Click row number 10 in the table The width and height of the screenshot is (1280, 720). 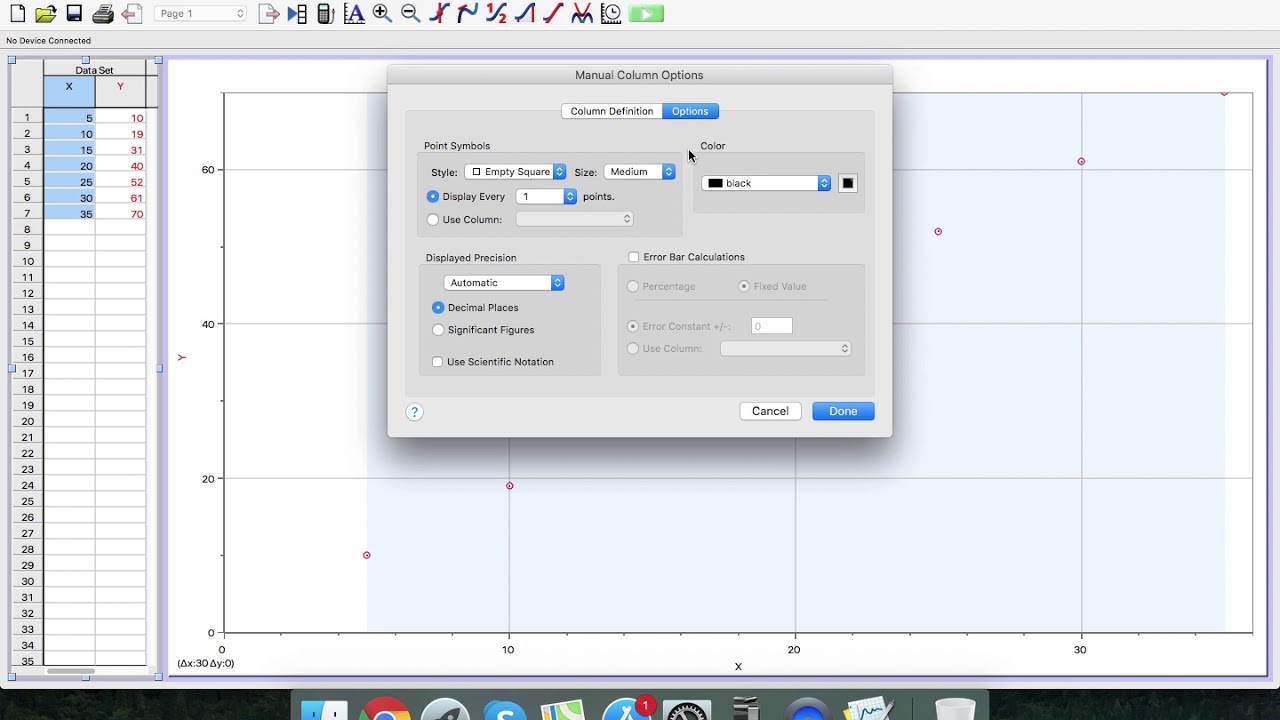(x=28, y=262)
